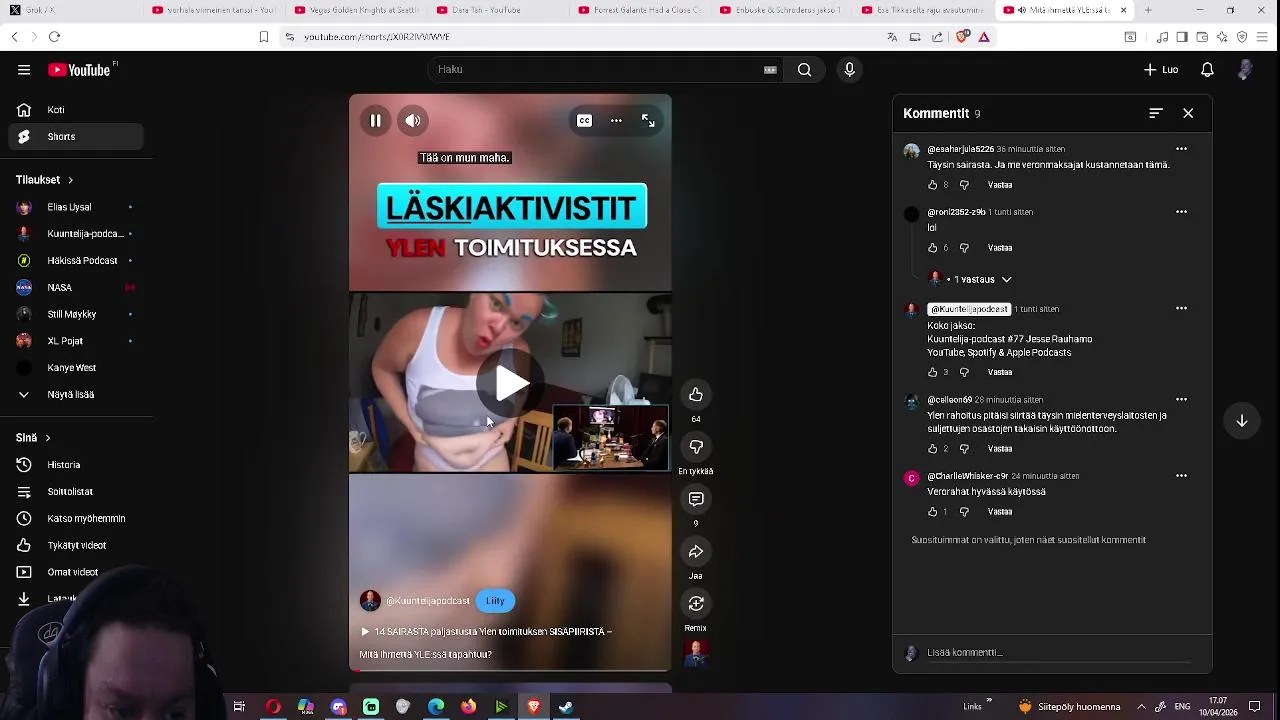This screenshot has width=1280, height=720.
Task: Open the Short's more options menu
Action: tap(616, 121)
